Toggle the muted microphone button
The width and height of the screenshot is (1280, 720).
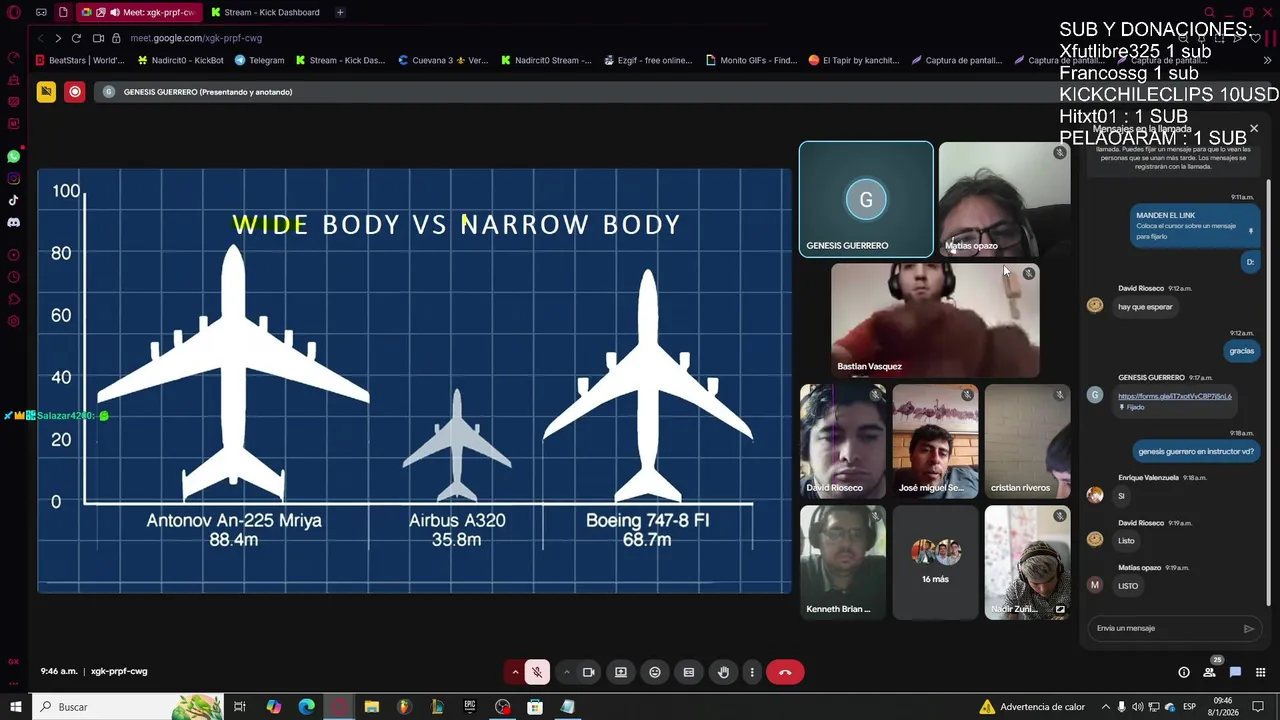point(537,672)
